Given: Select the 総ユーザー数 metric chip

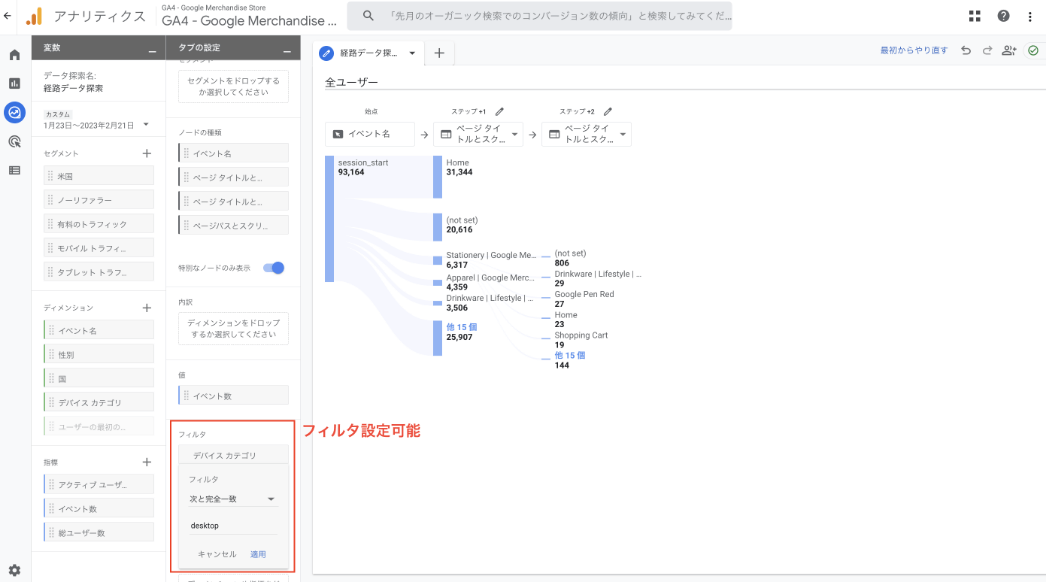Looking at the screenshot, I should pos(99,533).
